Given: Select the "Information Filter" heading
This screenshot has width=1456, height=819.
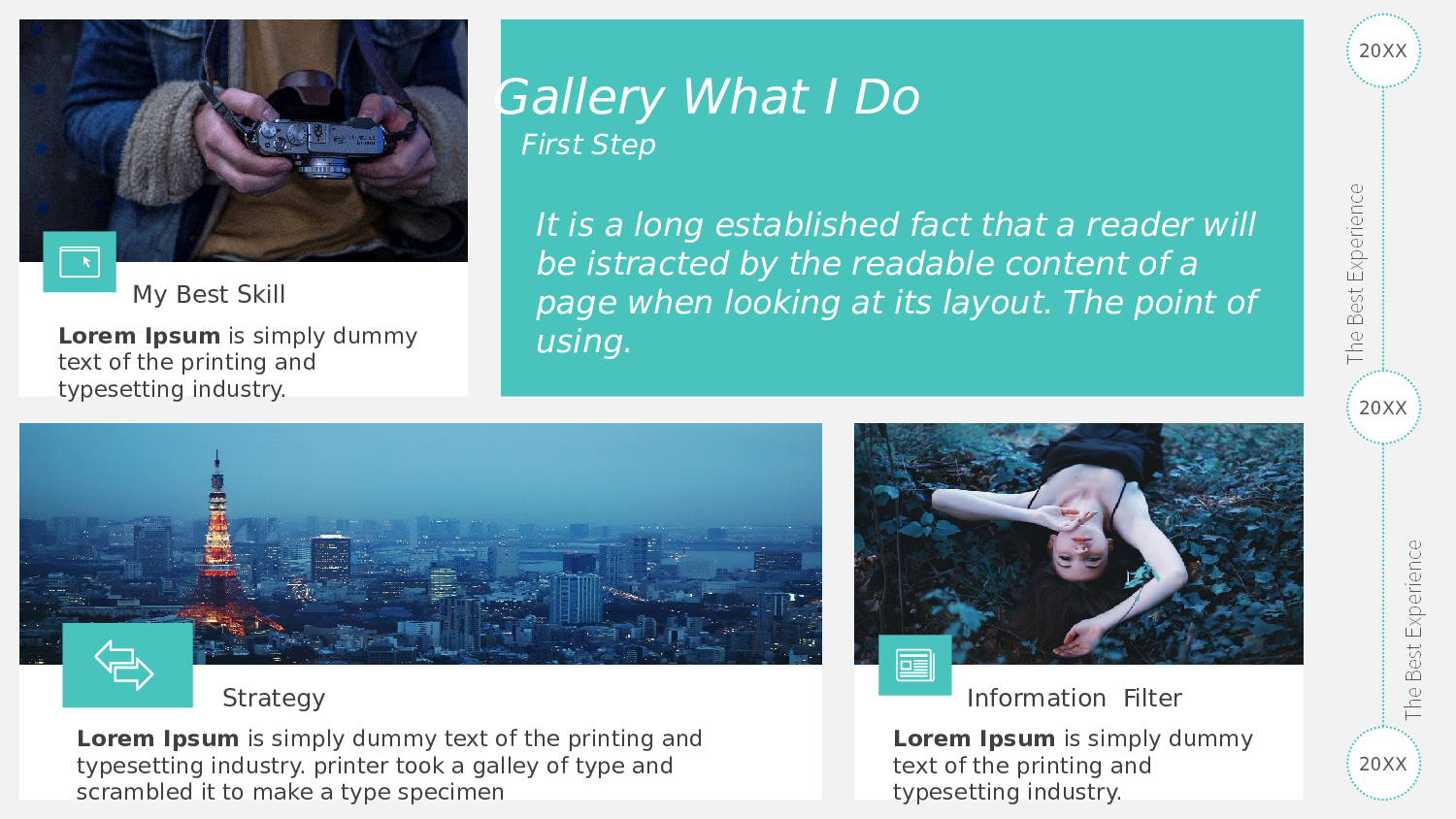Looking at the screenshot, I should (1074, 698).
